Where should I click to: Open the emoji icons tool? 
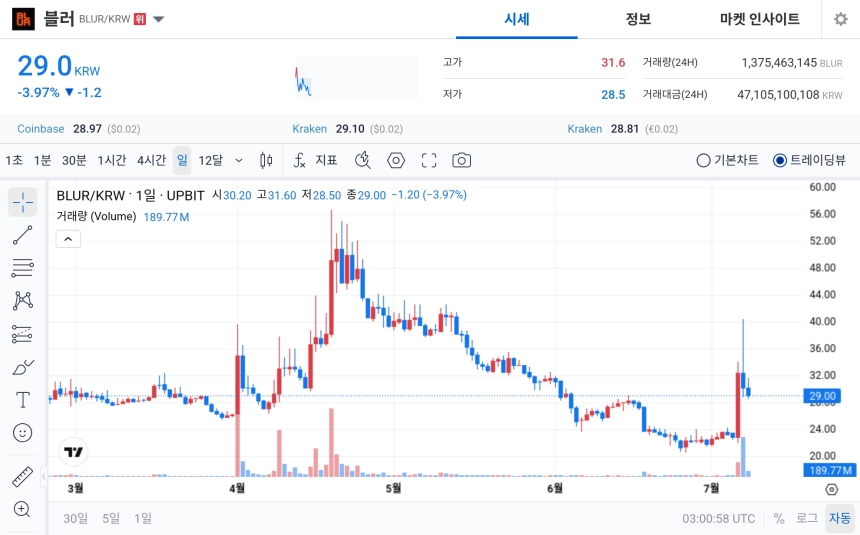tap(22, 433)
